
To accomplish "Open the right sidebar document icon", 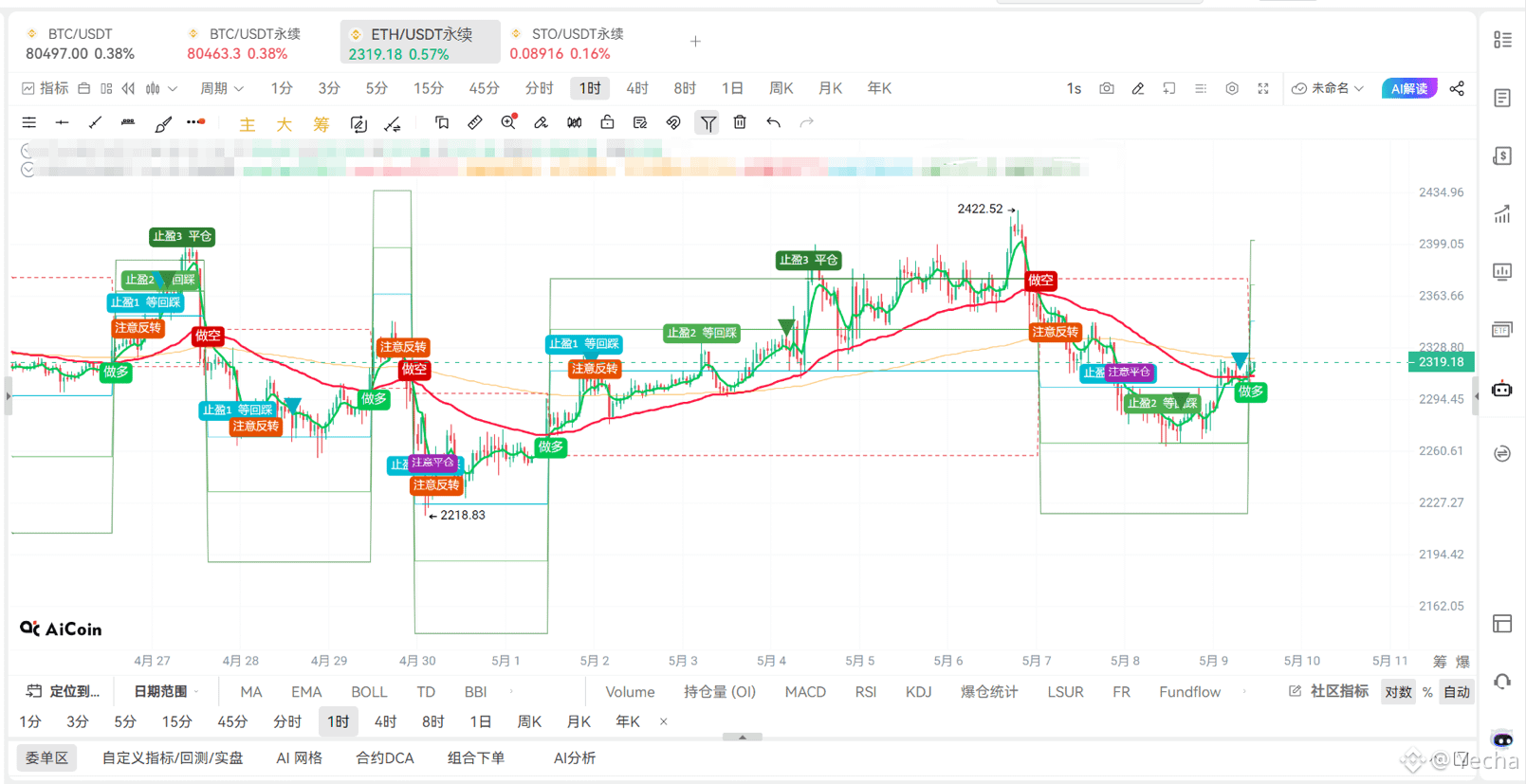I will click(1502, 98).
